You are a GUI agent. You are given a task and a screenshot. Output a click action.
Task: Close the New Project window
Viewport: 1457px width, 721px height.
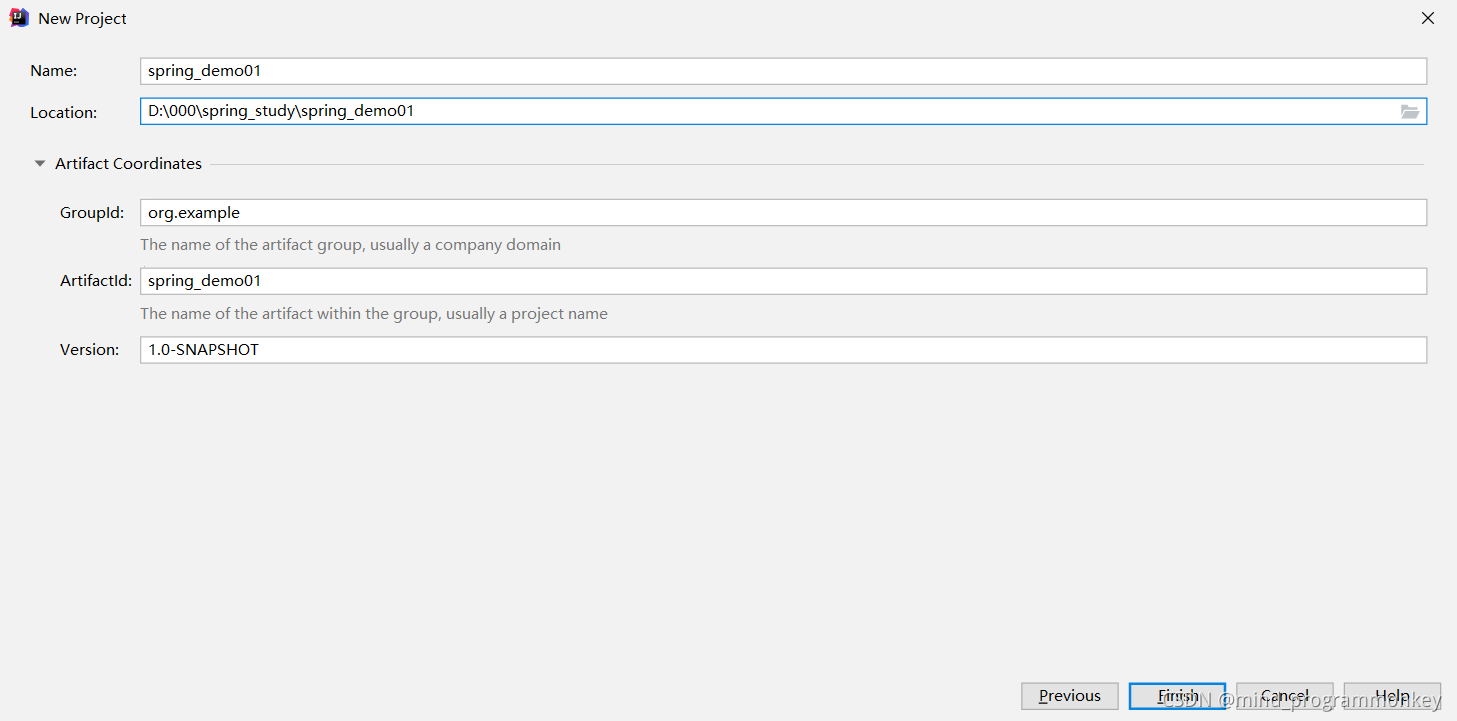1428,18
